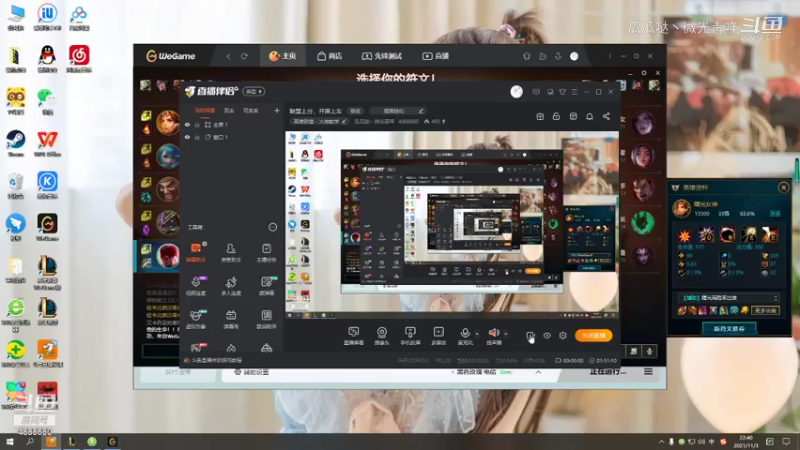The image size is (800, 450).
Task: Toggle the lock on 窗口1 source
Action: click(197, 137)
